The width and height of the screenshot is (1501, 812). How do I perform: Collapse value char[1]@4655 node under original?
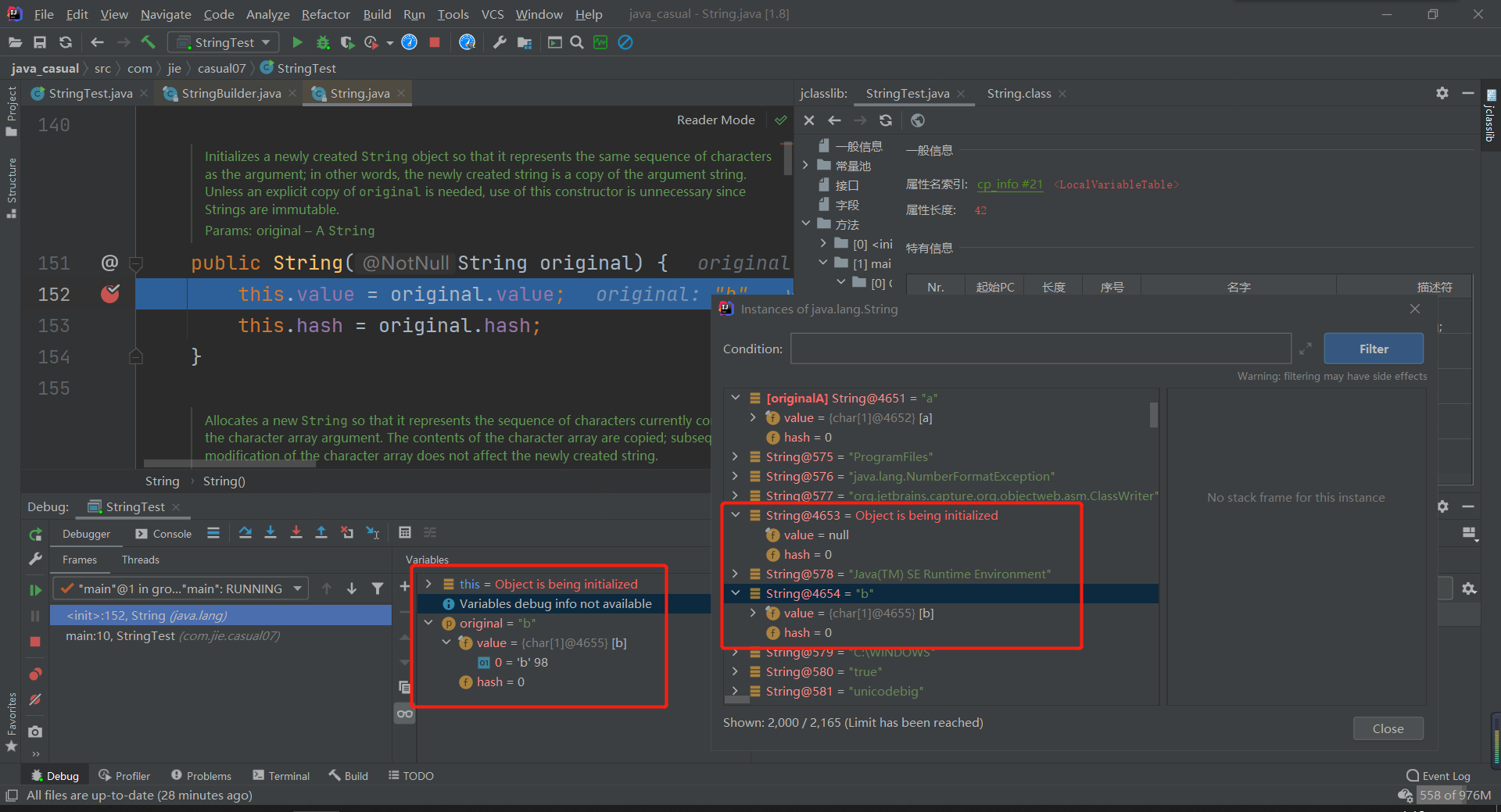coord(446,642)
